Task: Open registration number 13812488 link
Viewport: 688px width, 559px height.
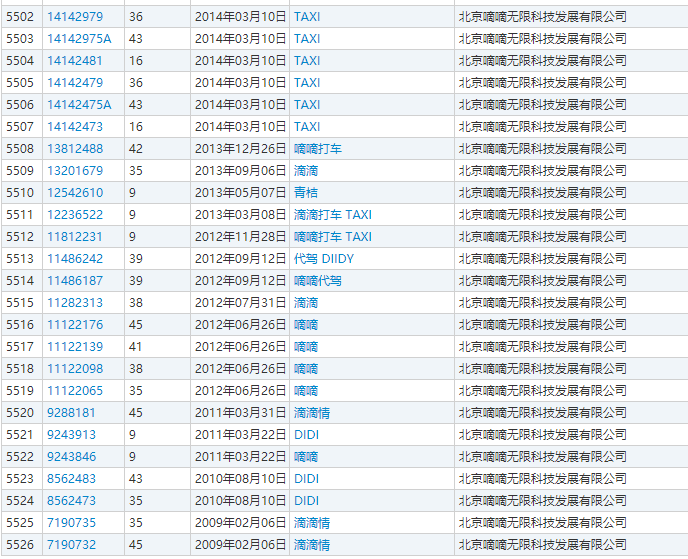Action: coord(75,149)
